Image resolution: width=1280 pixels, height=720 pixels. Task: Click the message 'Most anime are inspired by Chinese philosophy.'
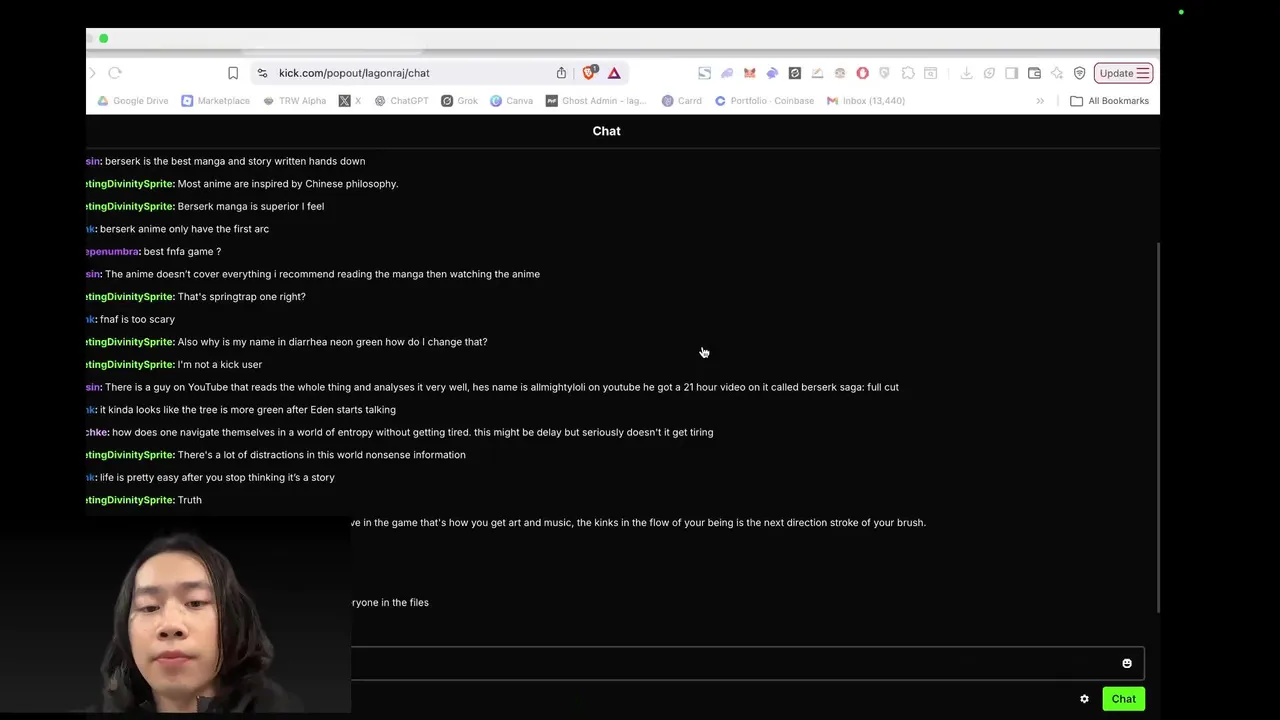pyautogui.click(x=288, y=184)
